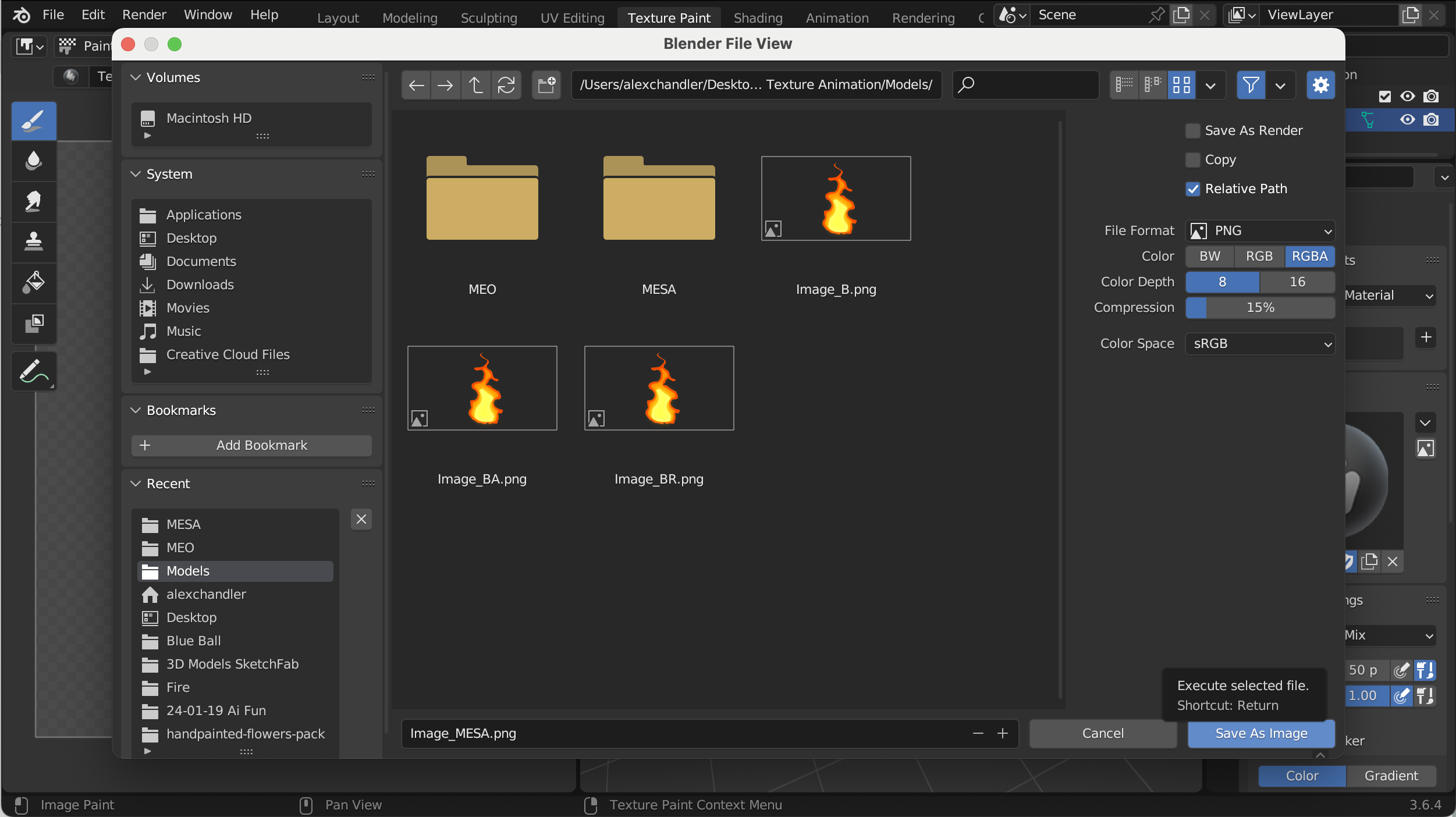Switch to horizontal list display

pos(1153,85)
